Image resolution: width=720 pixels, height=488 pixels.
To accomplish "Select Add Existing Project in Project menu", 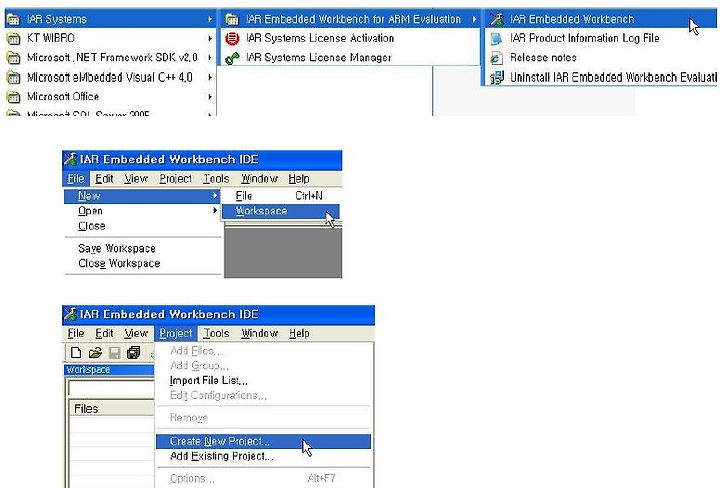I will [x=264, y=456].
